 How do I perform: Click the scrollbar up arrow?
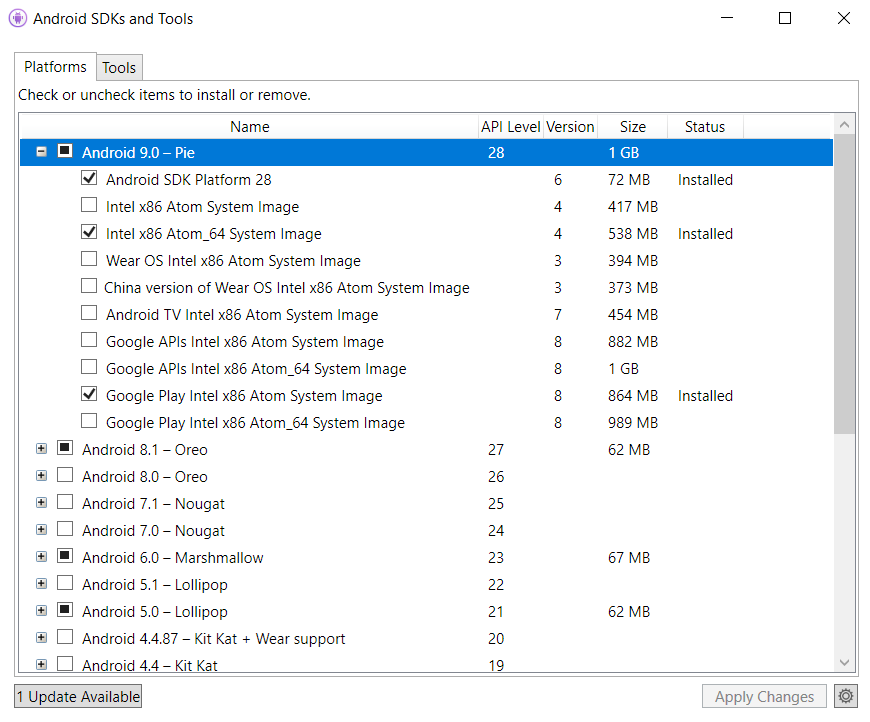tap(844, 125)
